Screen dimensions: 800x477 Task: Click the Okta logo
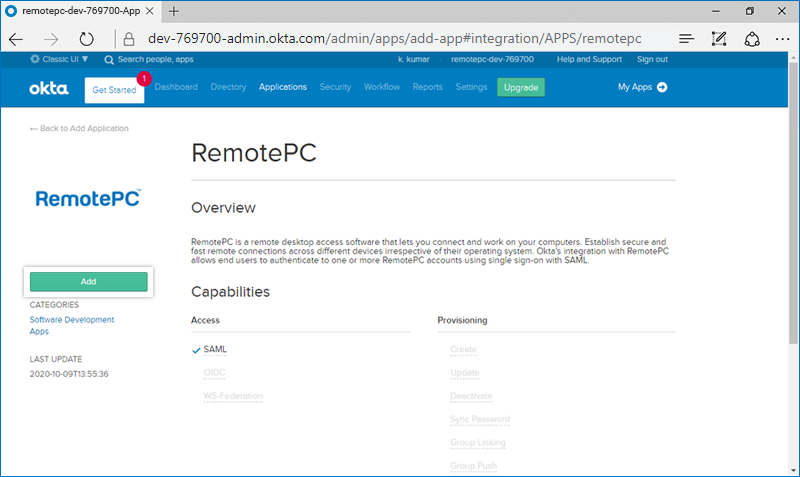[x=48, y=88]
